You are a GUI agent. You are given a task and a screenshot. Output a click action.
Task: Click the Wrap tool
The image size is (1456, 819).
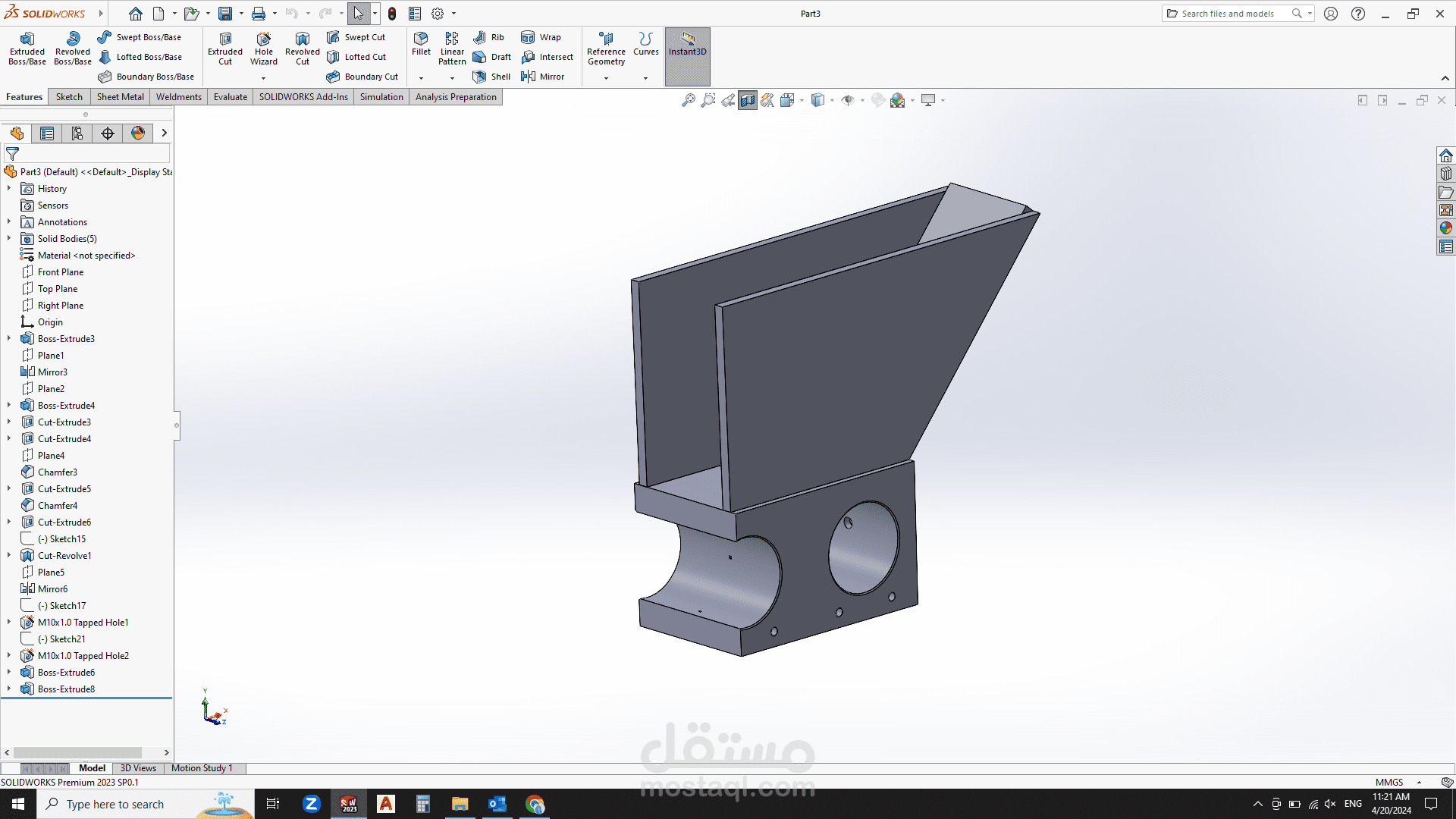coord(541,37)
